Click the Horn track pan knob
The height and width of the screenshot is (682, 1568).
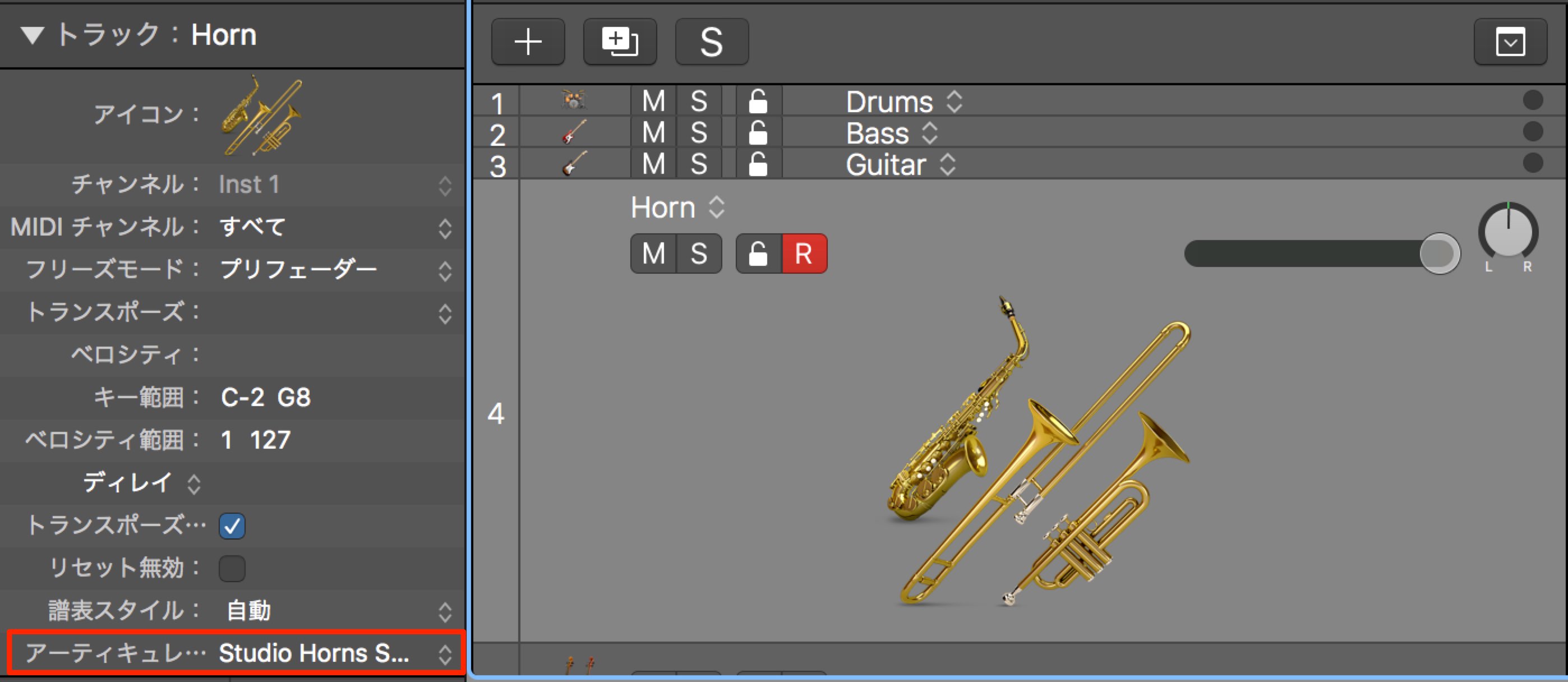pos(1509,232)
